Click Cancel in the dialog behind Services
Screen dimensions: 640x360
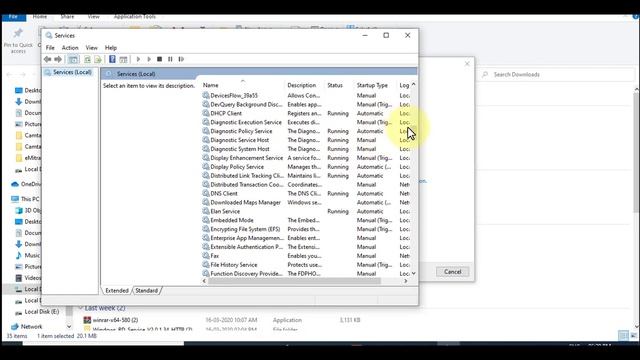(453, 272)
